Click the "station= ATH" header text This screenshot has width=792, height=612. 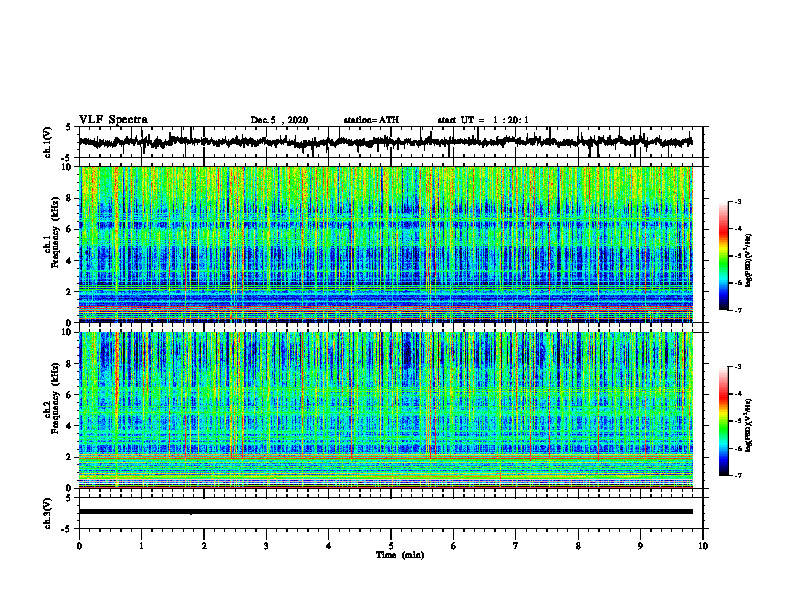click(371, 120)
